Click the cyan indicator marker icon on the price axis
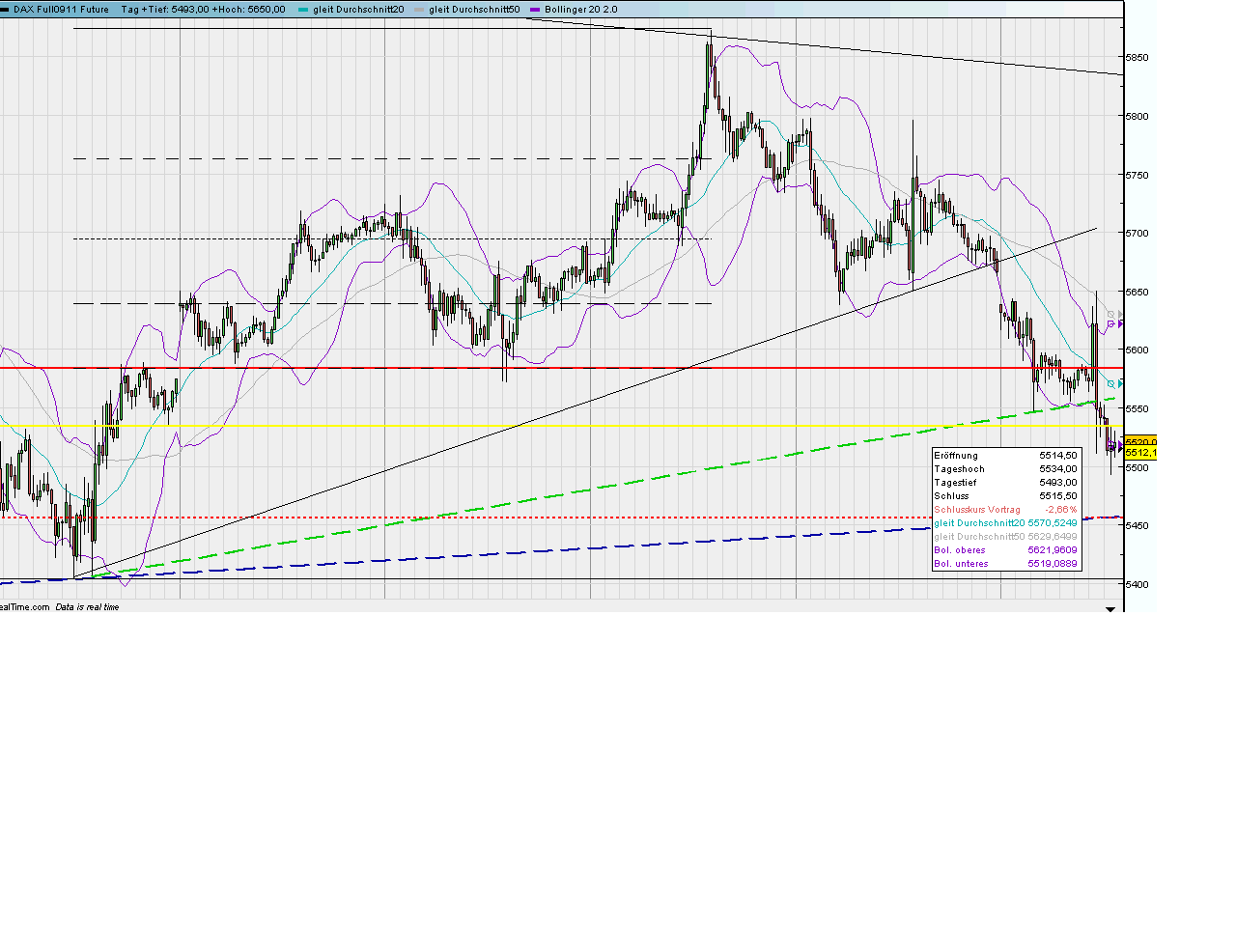This screenshot has width=1236, height=952. coord(1111,382)
